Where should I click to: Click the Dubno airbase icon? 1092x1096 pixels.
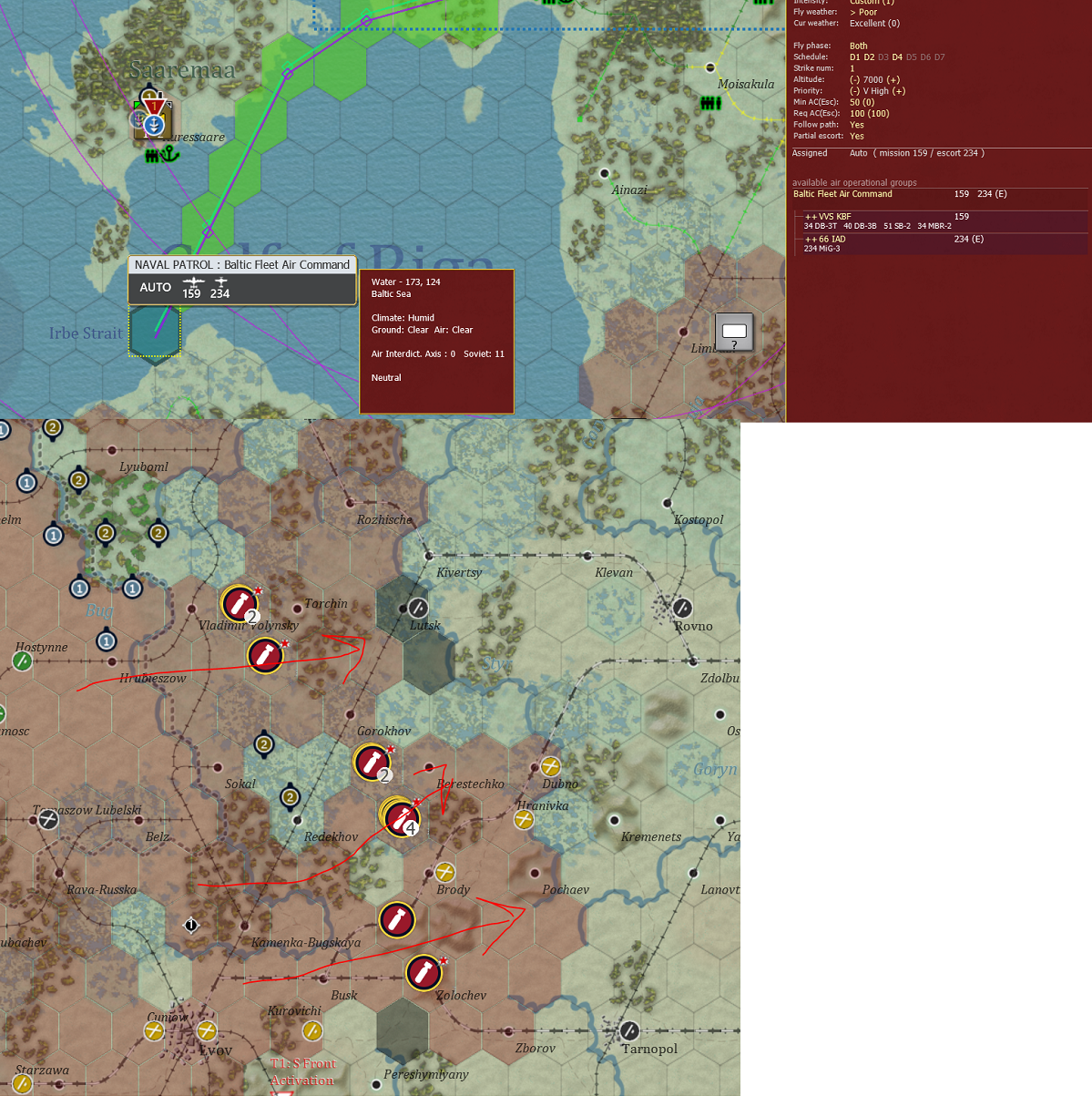(x=550, y=765)
